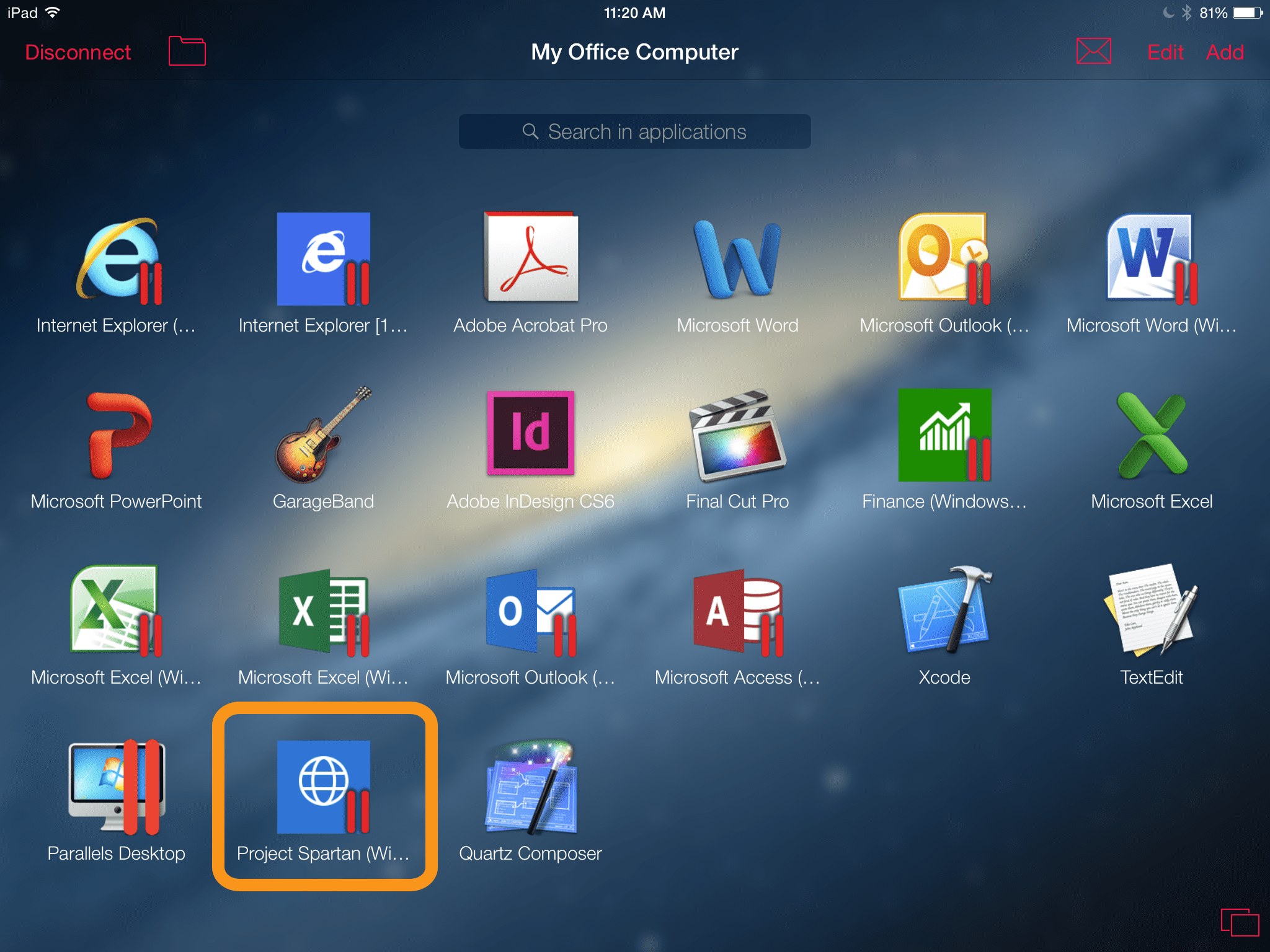Tap Edit to rearrange applications
1270x952 pixels.
(1165, 52)
